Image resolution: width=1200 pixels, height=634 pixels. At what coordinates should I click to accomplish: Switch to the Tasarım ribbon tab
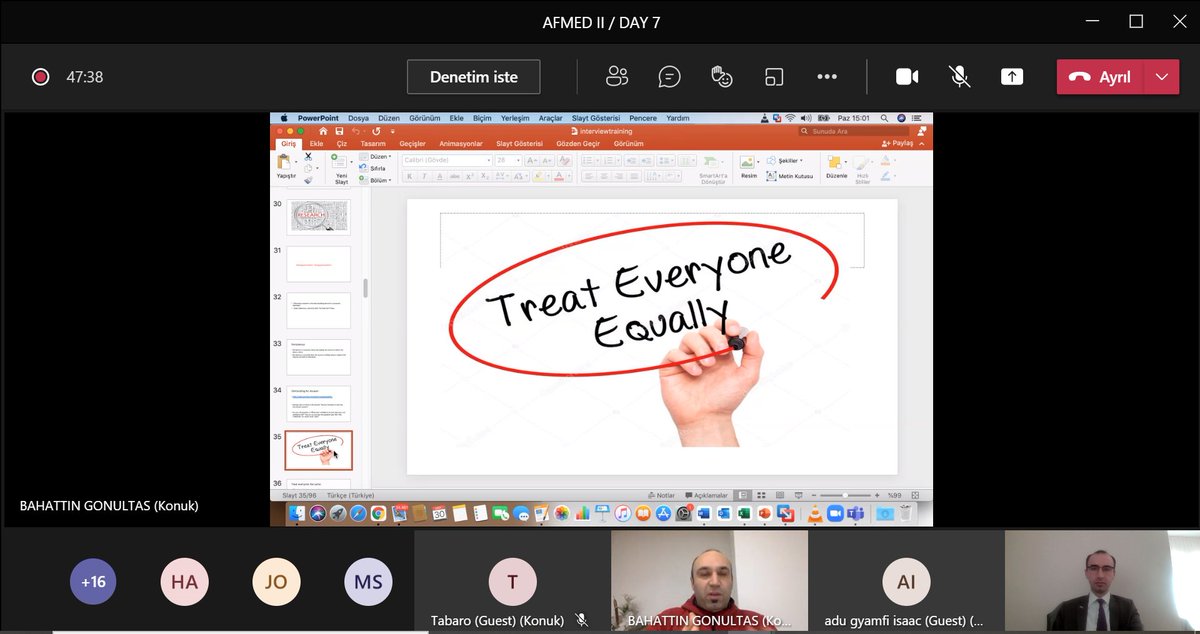tap(373, 144)
